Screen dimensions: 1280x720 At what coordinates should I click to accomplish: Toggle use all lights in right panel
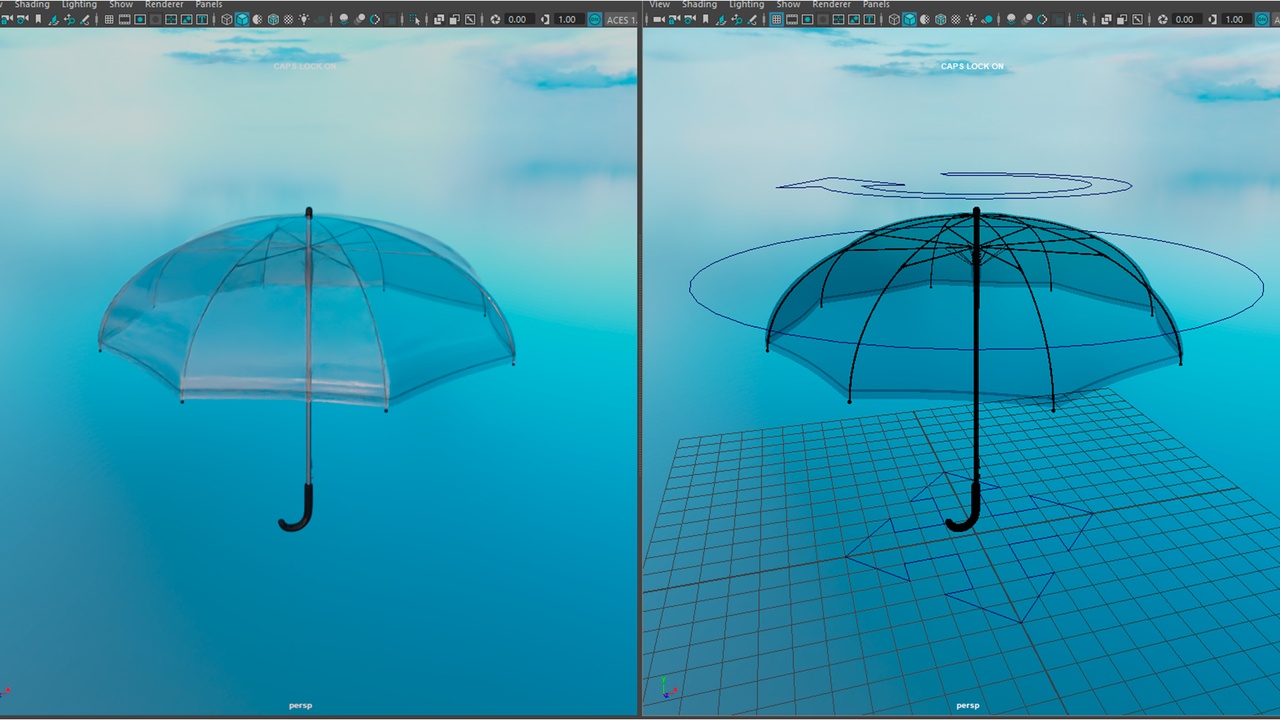[x=971, y=19]
